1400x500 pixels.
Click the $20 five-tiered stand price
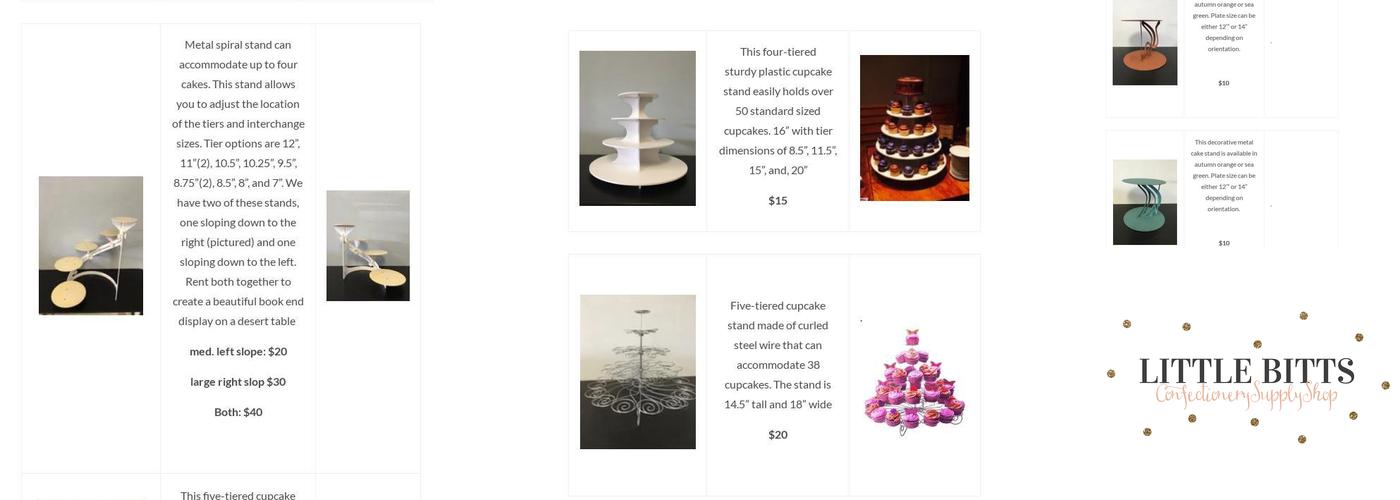click(778, 434)
